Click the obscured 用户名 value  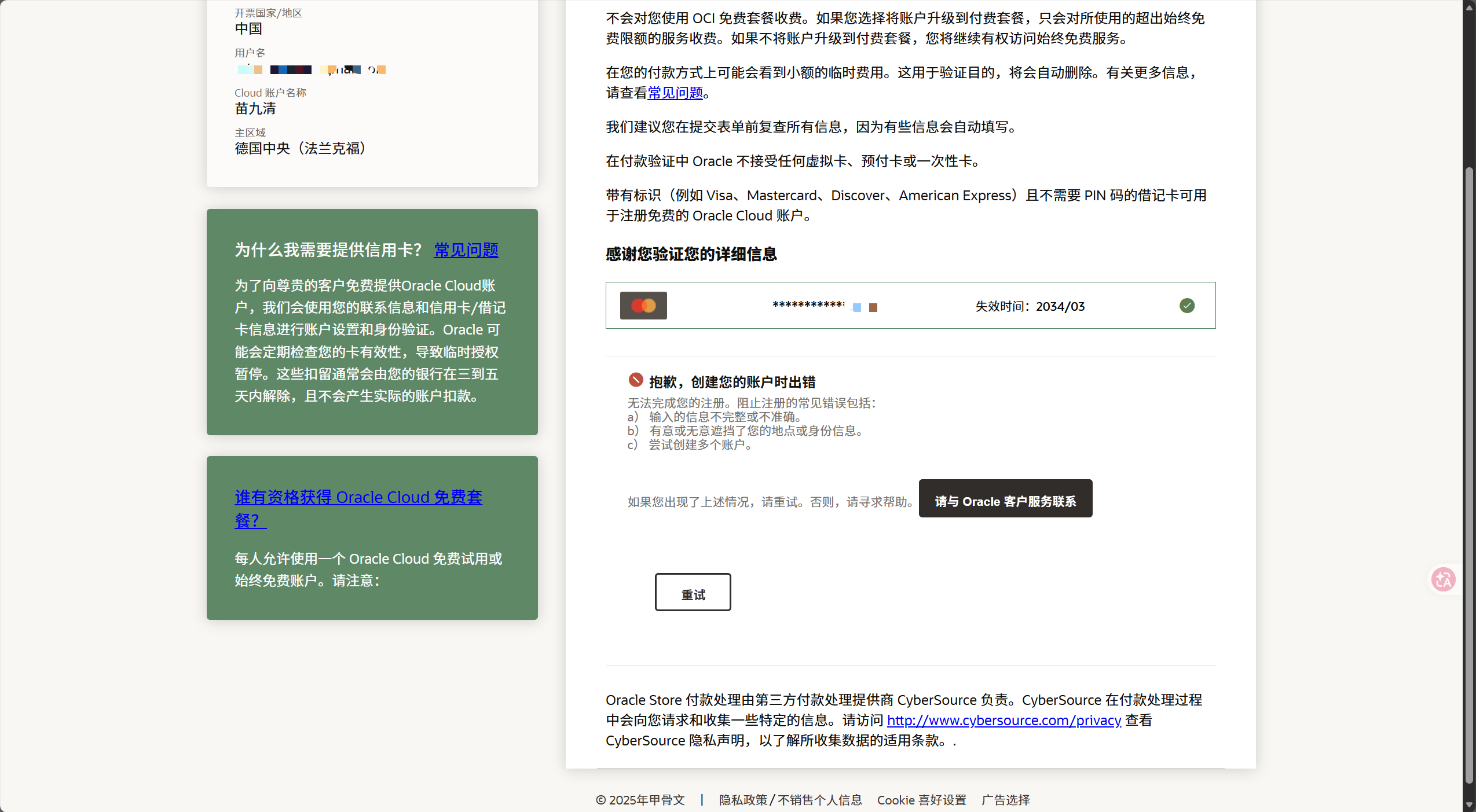point(311,69)
